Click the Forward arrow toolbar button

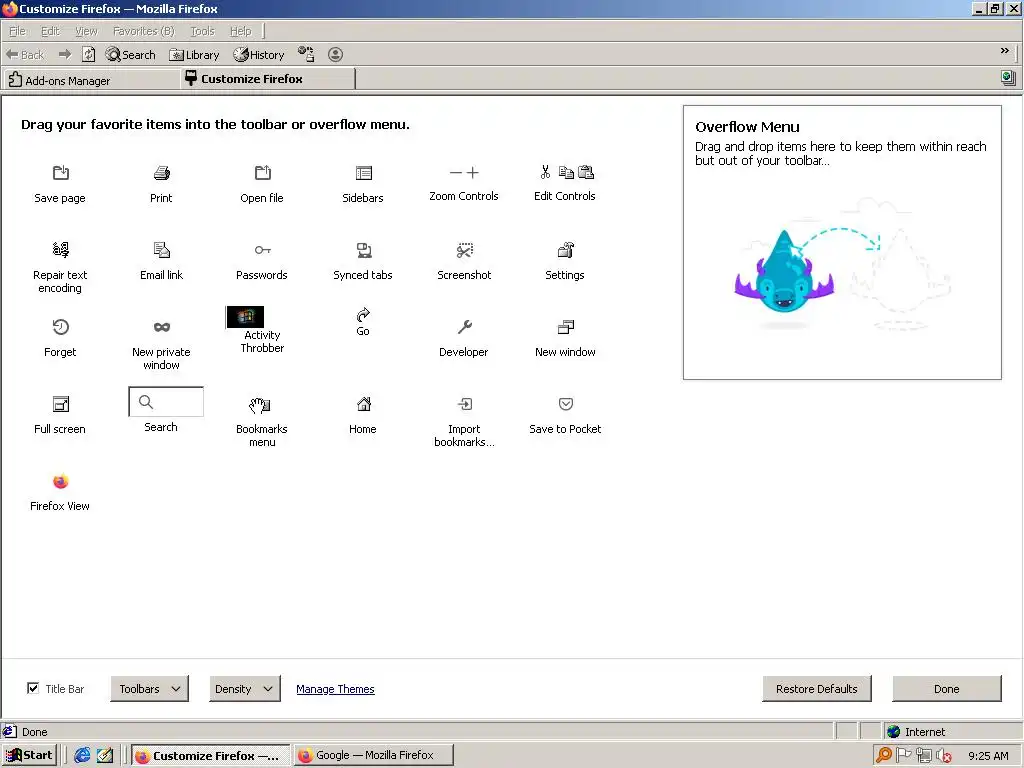[x=65, y=54]
